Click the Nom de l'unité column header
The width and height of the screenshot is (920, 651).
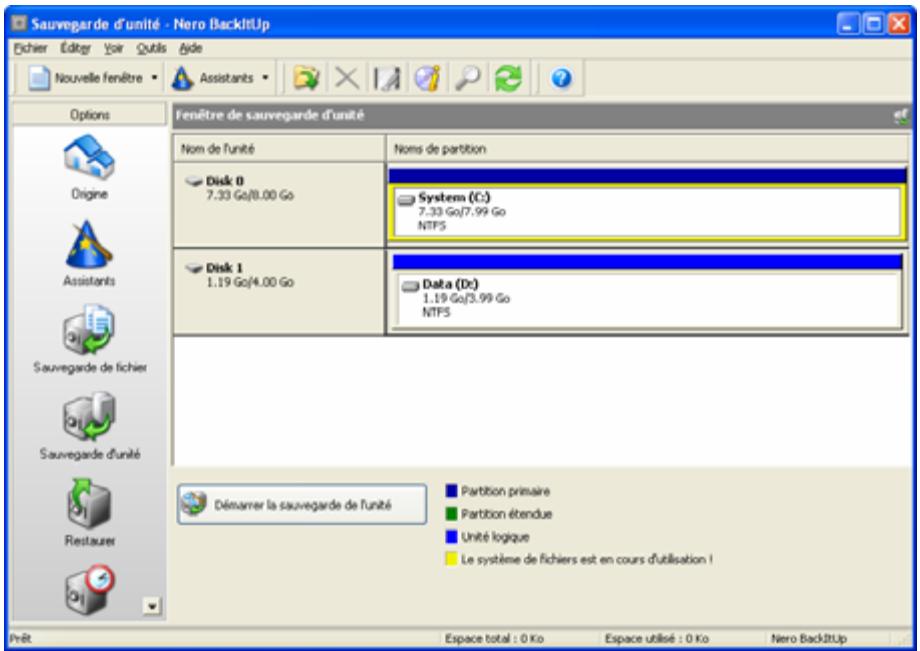[x=279, y=149]
